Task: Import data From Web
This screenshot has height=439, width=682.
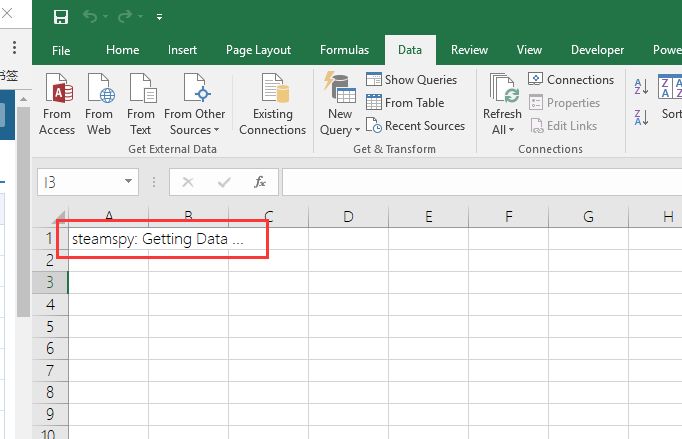Action: click(99, 104)
